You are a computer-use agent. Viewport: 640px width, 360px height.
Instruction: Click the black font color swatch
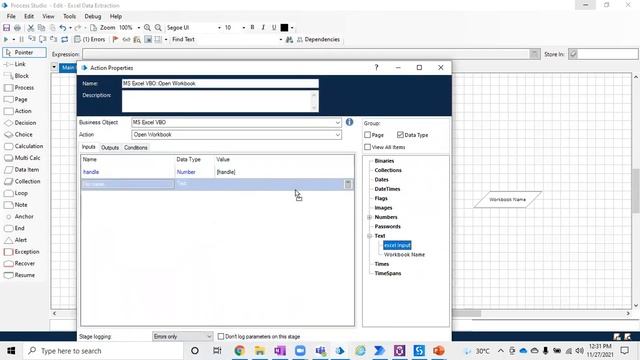tap(284, 27)
